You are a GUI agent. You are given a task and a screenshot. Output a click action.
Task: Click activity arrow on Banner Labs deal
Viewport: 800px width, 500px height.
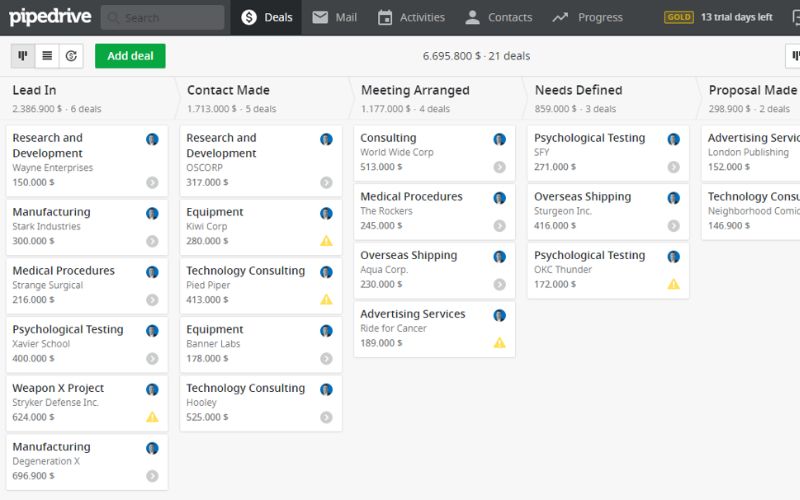(326, 359)
